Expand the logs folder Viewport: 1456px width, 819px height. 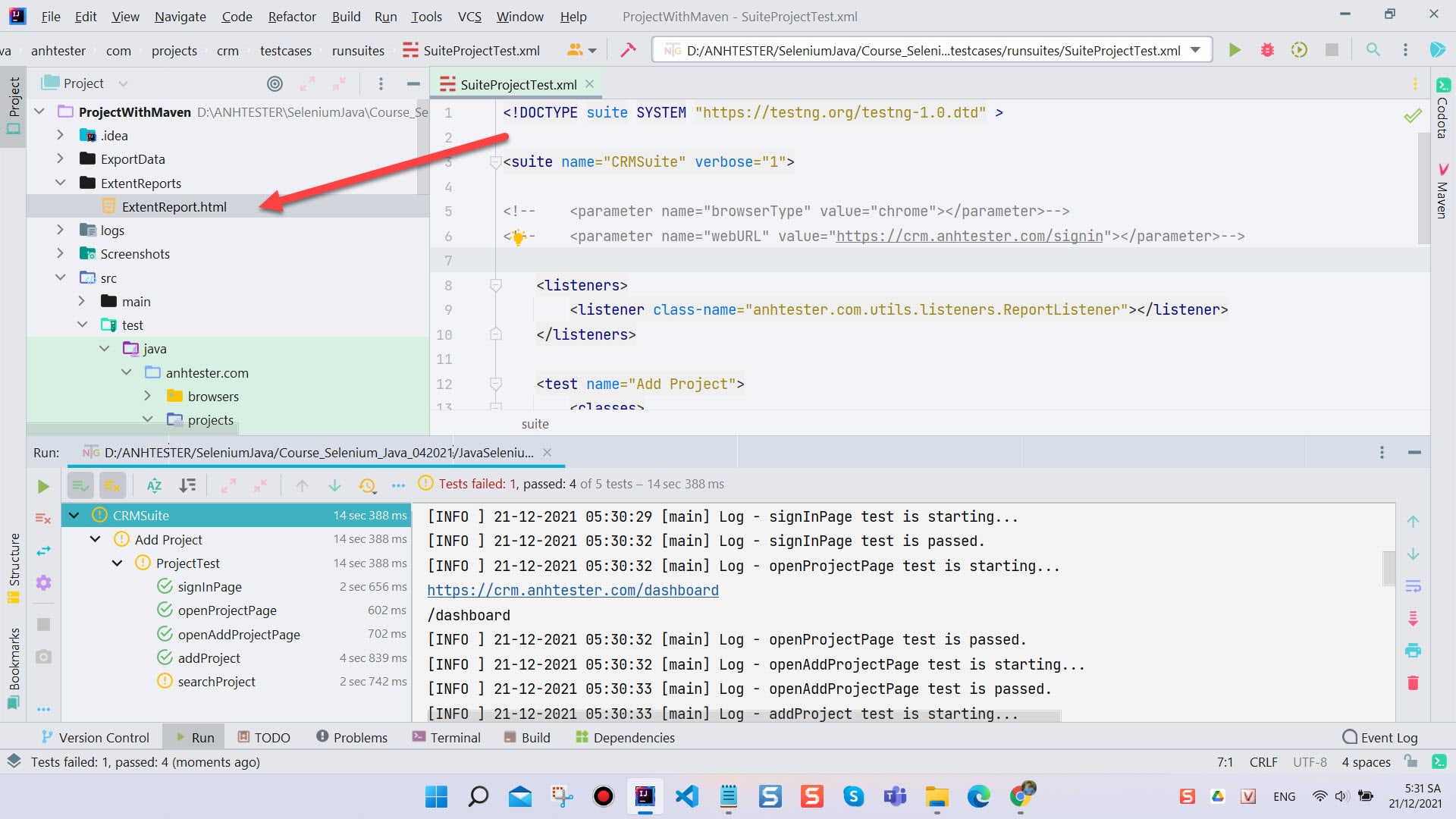[x=60, y=230]
